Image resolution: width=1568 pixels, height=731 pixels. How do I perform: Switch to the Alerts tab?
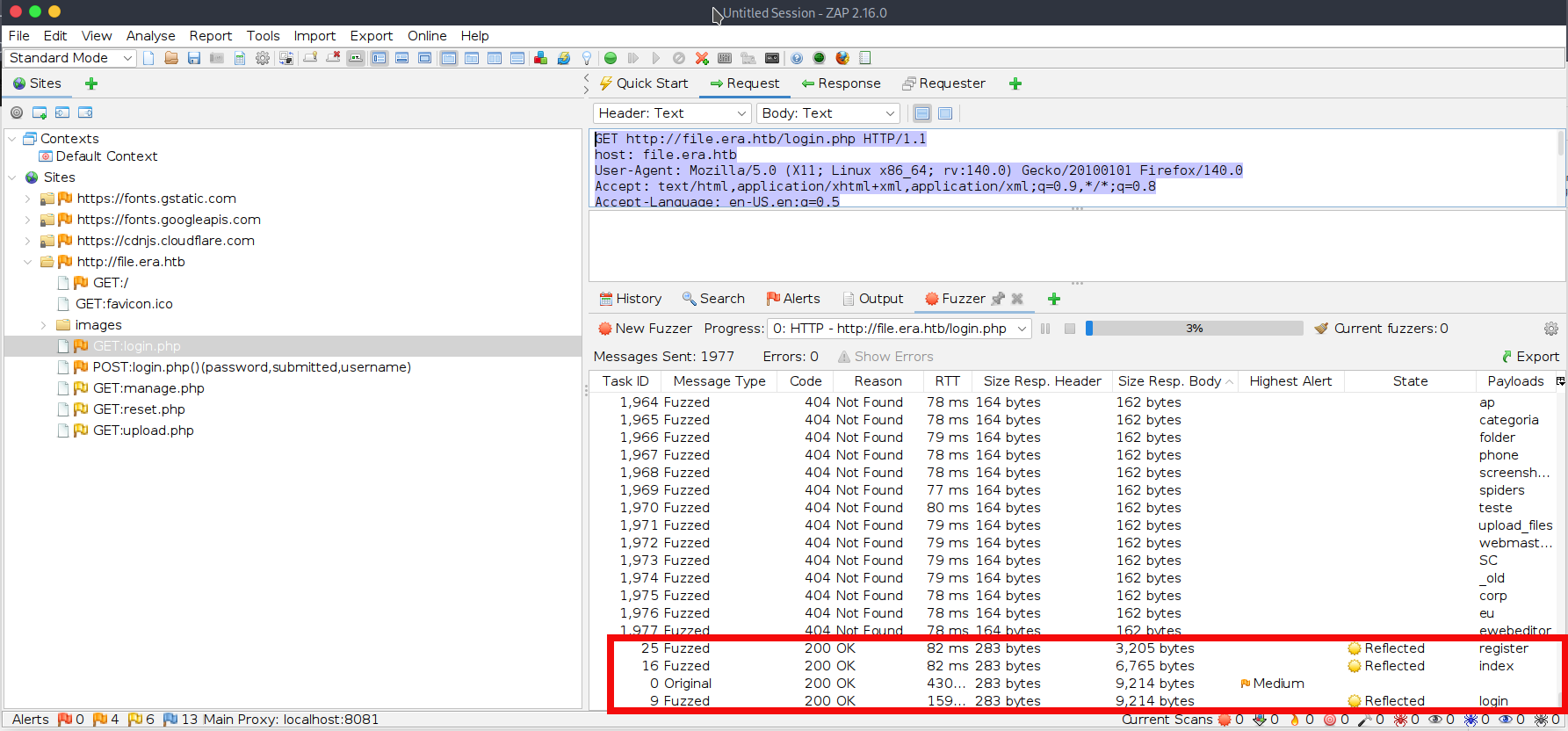pyautogui.click(x=792, y=299)
